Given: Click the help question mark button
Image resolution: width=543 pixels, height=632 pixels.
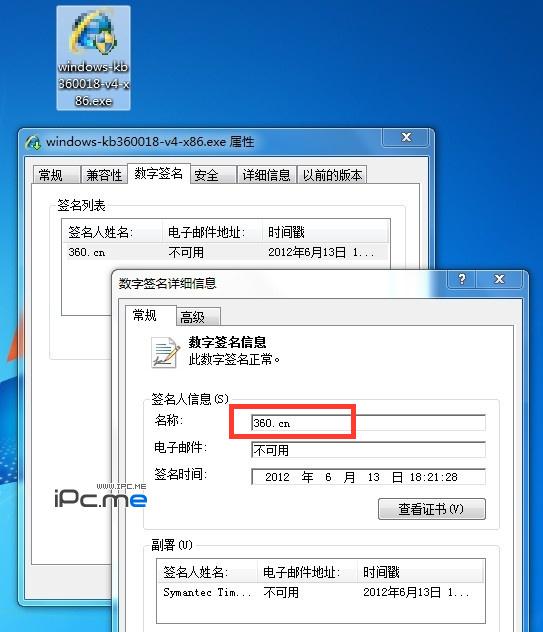Looking at the screenshot, I should [x=462, y=279].
